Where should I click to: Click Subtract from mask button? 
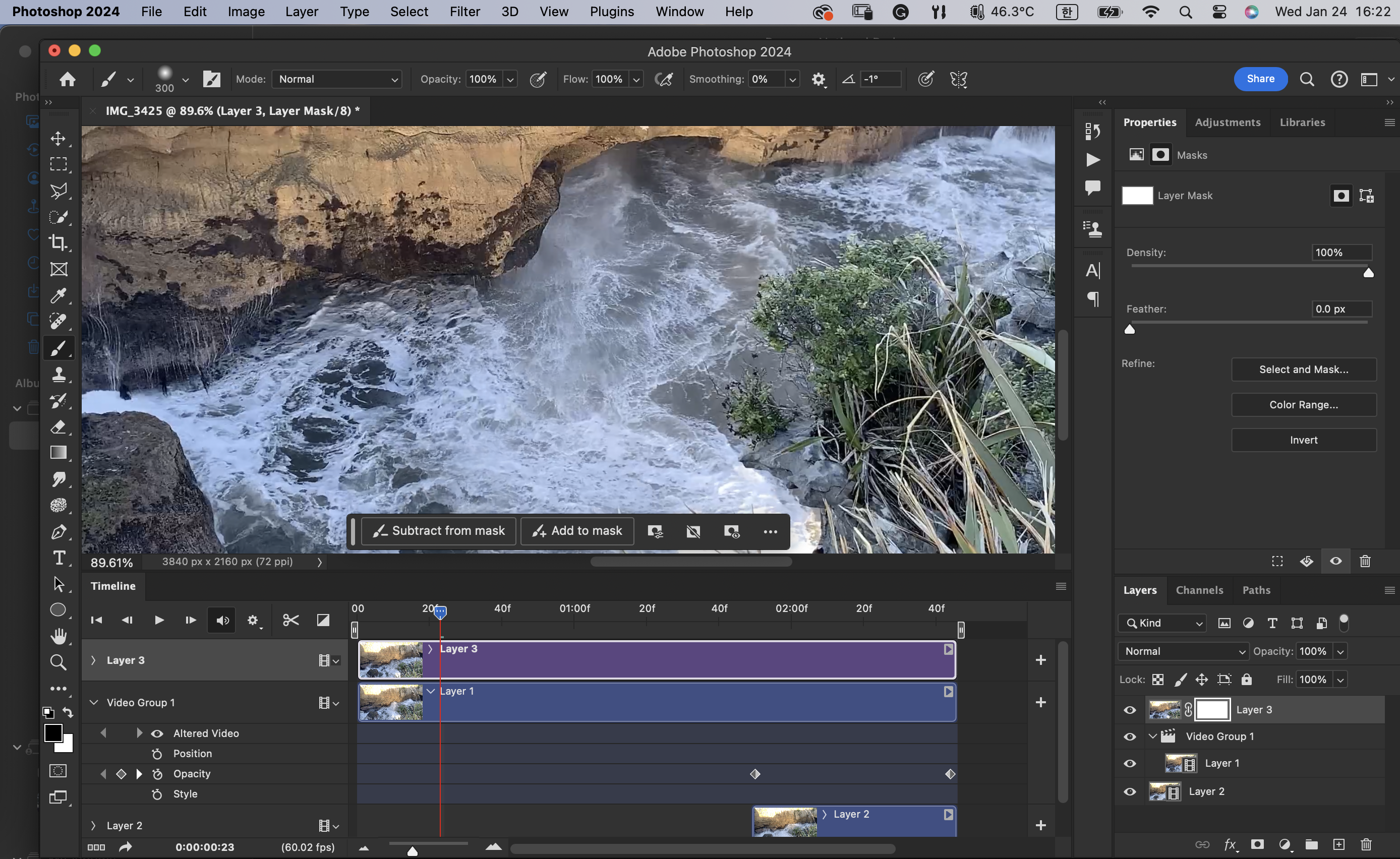click(x=439, y=531)
